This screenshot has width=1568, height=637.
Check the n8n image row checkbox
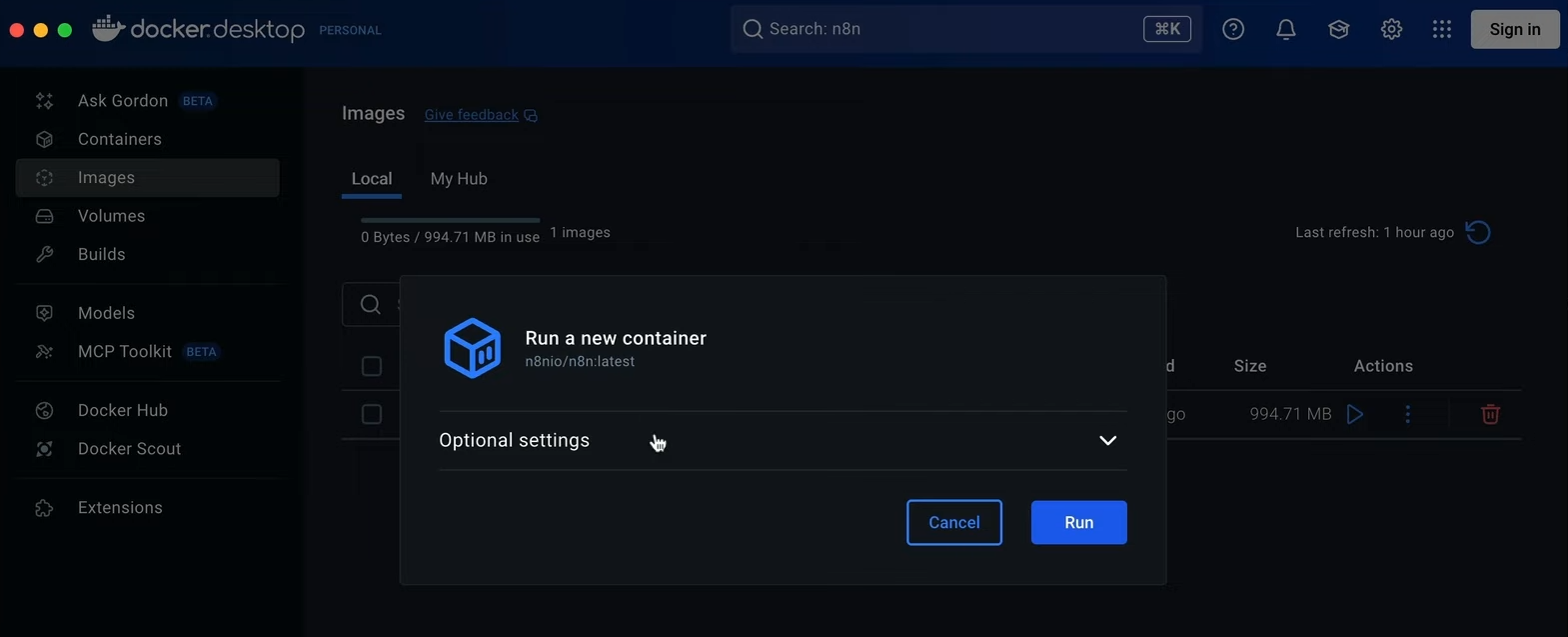coord(372,414)
